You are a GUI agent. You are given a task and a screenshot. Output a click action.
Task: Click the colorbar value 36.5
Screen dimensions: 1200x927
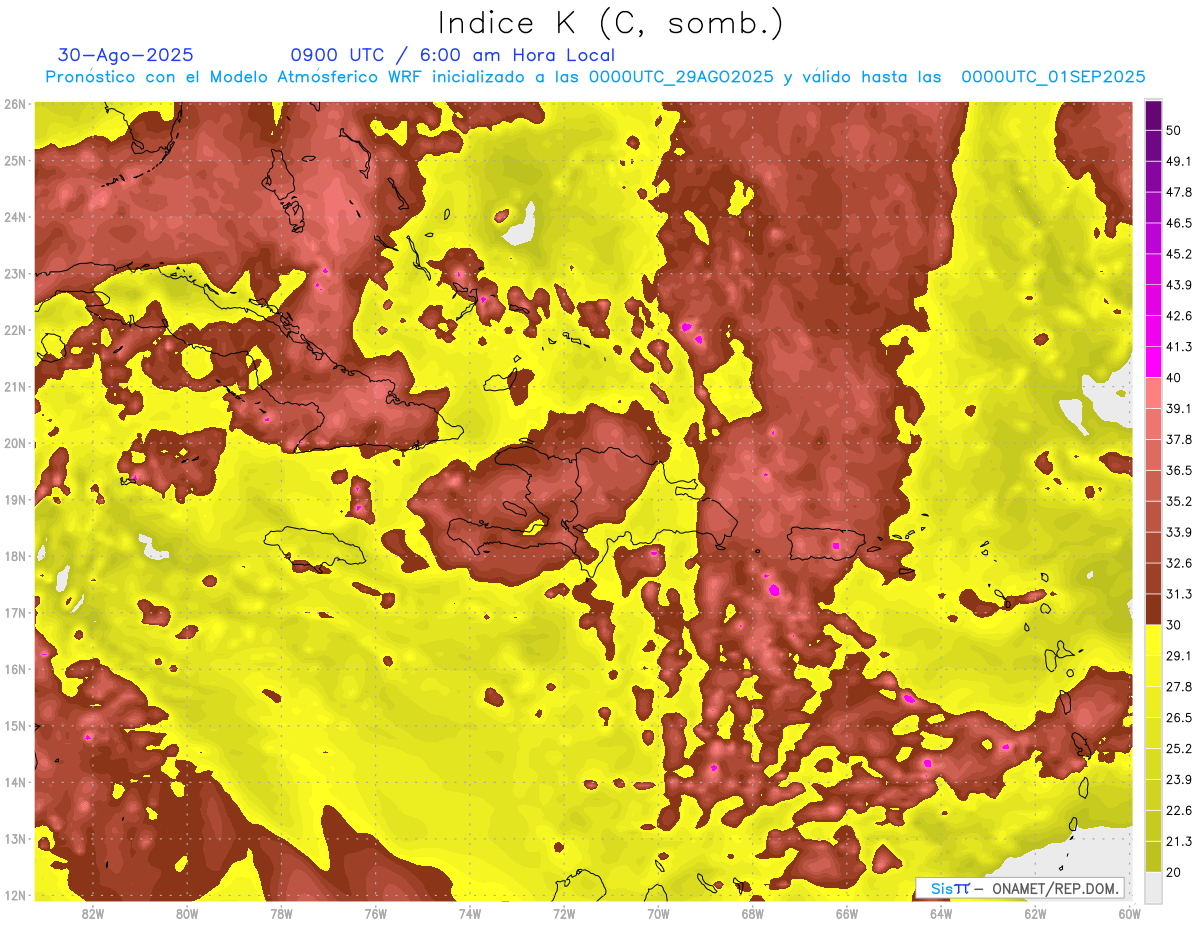click(x=1178, y=470)
